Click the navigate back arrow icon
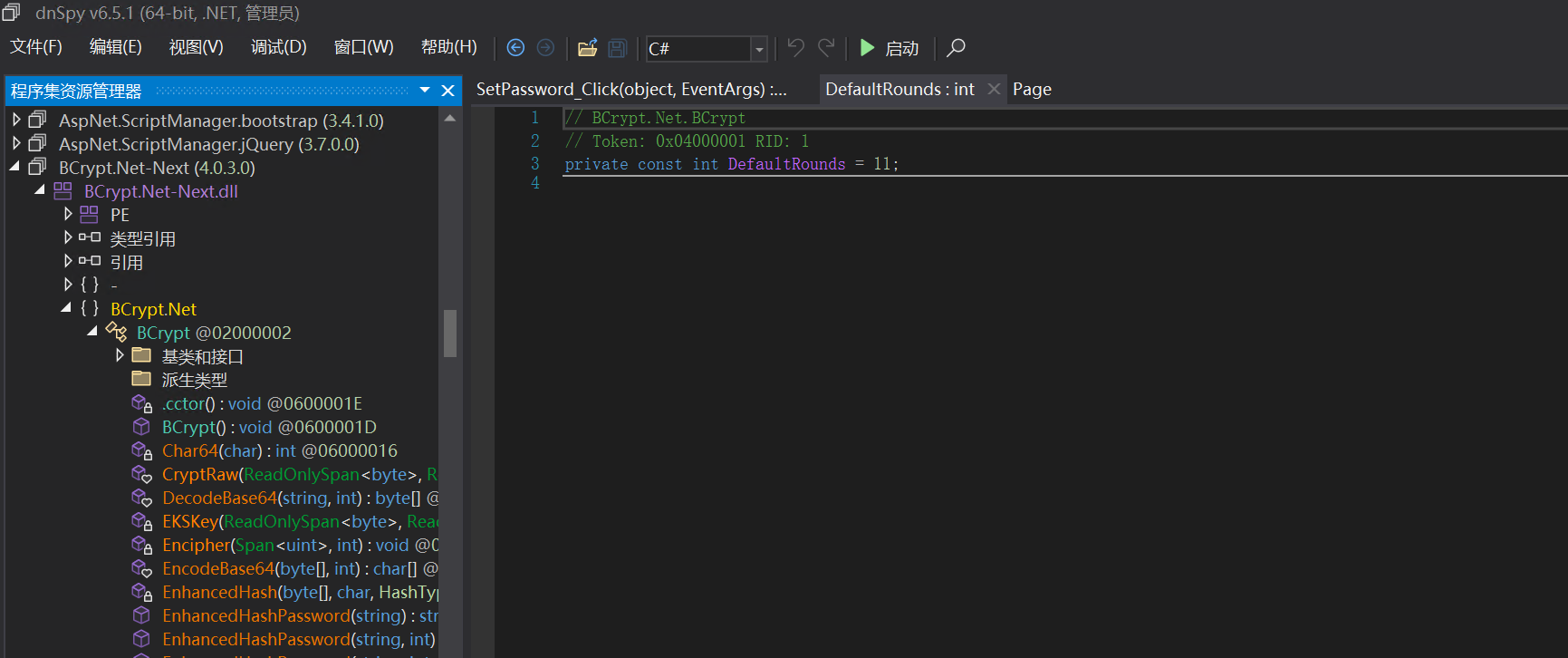 click(515, 48)
